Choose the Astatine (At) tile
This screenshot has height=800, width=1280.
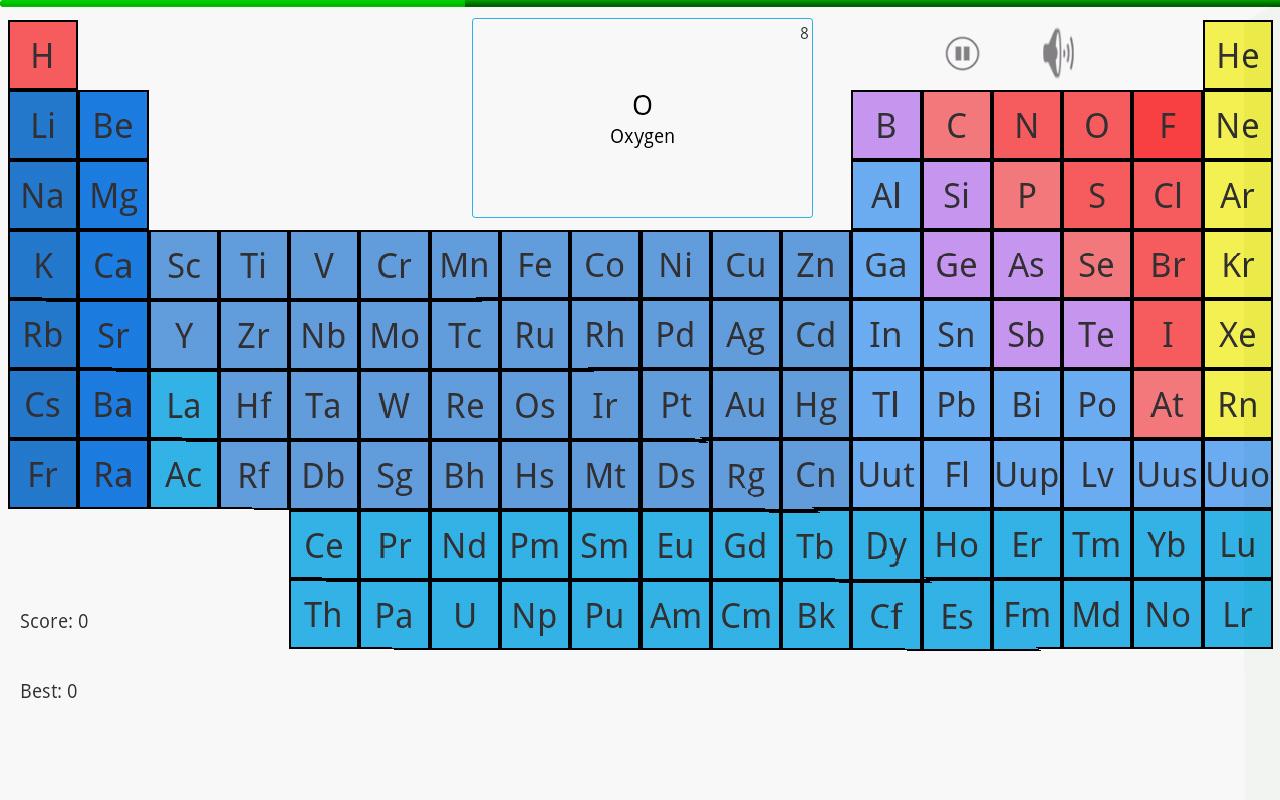[x=1167, y=405]
